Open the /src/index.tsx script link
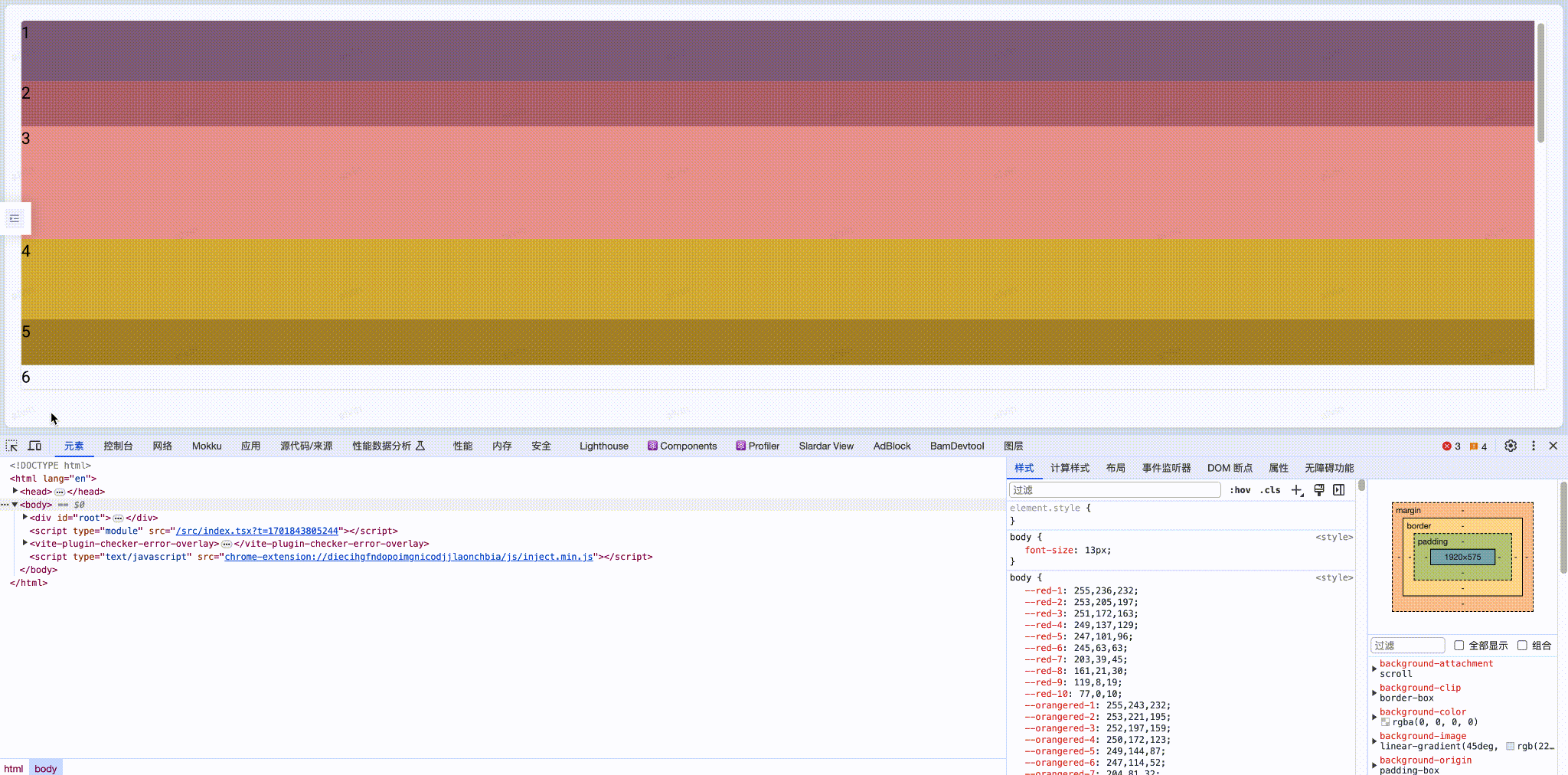This screenshot has width=1568, height=775. (x=257, y=531)
